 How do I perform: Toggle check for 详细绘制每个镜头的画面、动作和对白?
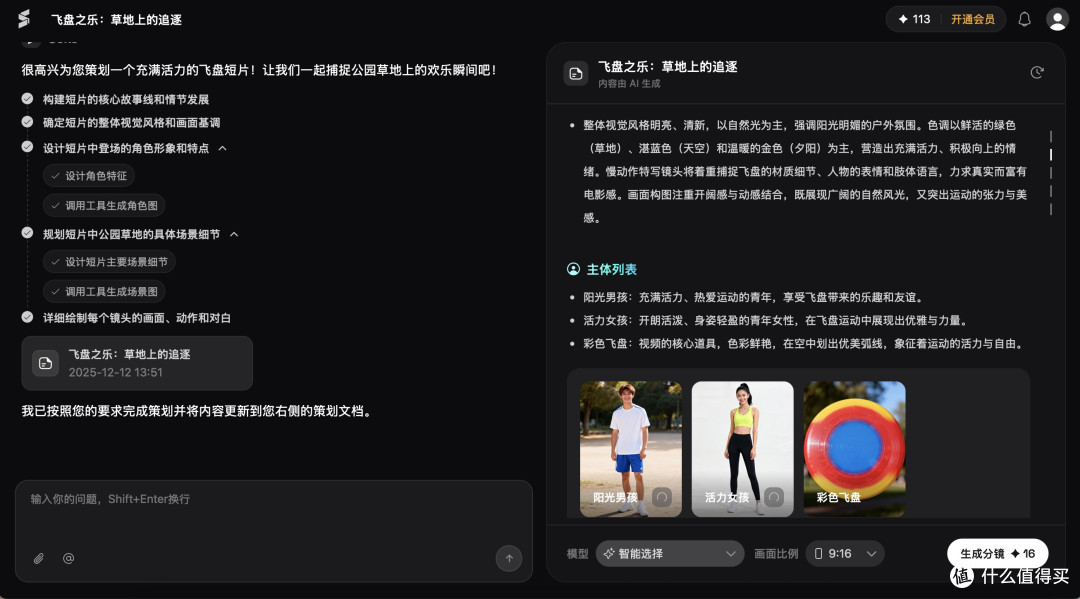[x=28, y=317]
